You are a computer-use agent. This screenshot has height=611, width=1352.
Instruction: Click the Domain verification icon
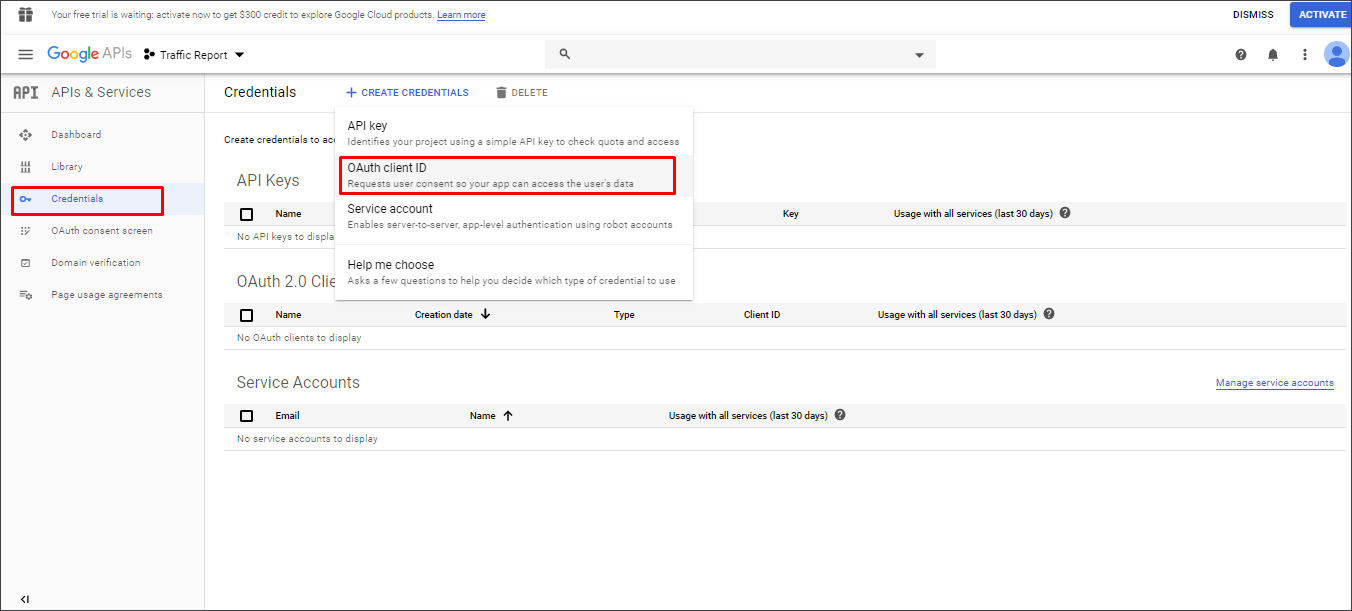pyautogui.click(x=26, y=263)
